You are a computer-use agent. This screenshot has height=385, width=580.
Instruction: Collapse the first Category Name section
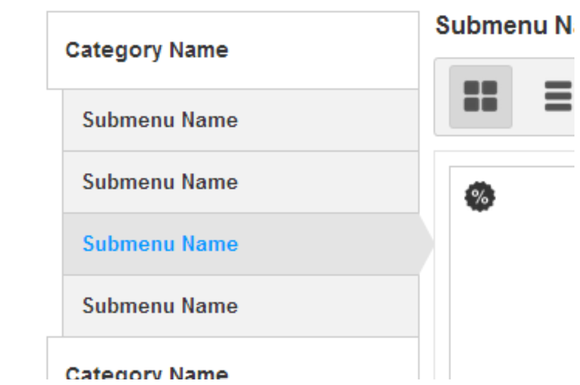[x=233, y=51]
